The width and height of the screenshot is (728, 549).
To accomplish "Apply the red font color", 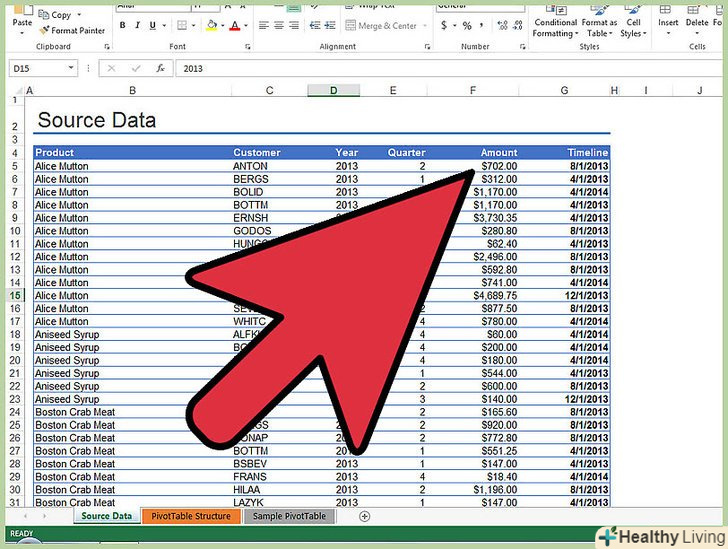I will click(235, 26).
